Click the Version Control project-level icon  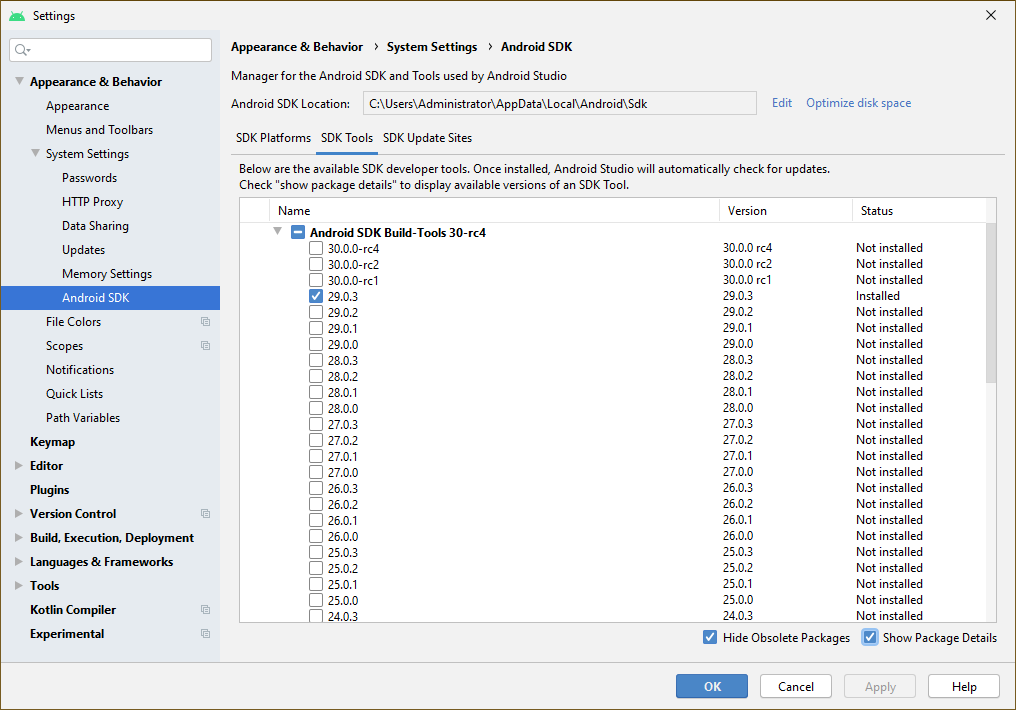pyautogui.click(x=205, y=514)
